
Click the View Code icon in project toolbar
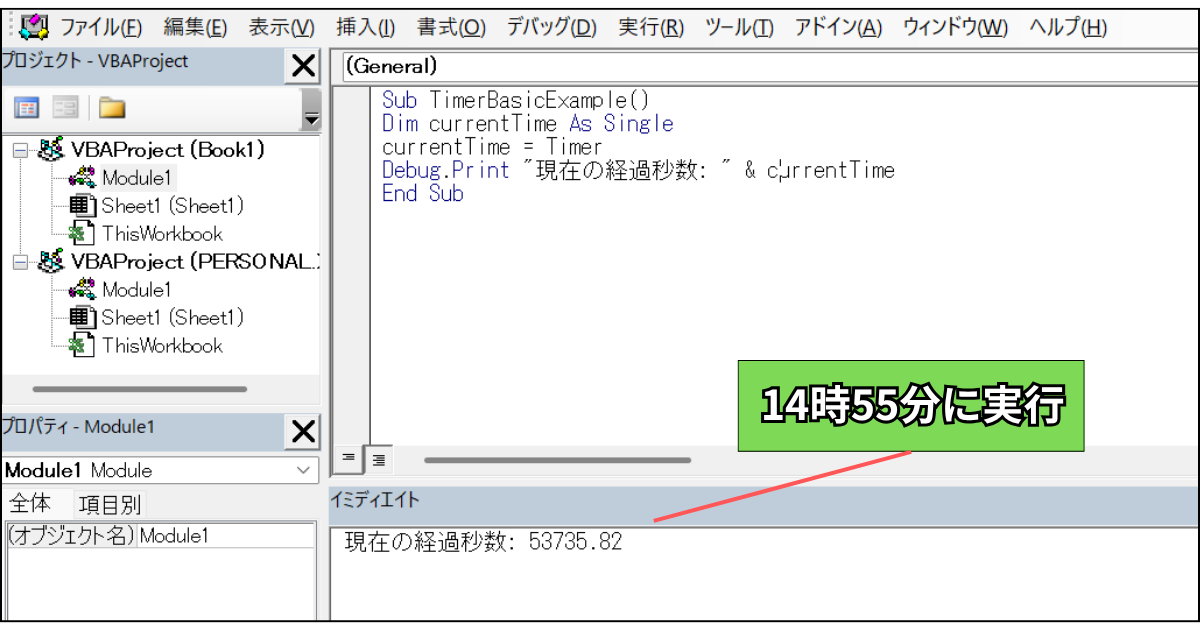click(x=26, y=108)
